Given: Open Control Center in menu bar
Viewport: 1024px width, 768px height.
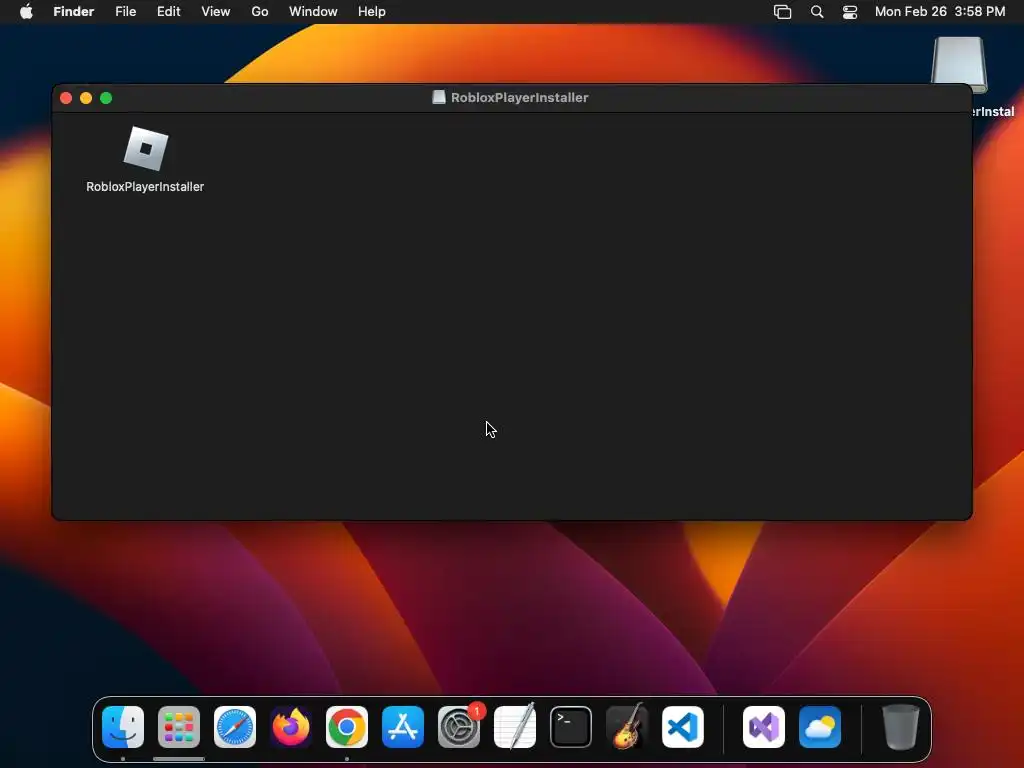Looking at the screenshot, I should (x=850, y=12).
